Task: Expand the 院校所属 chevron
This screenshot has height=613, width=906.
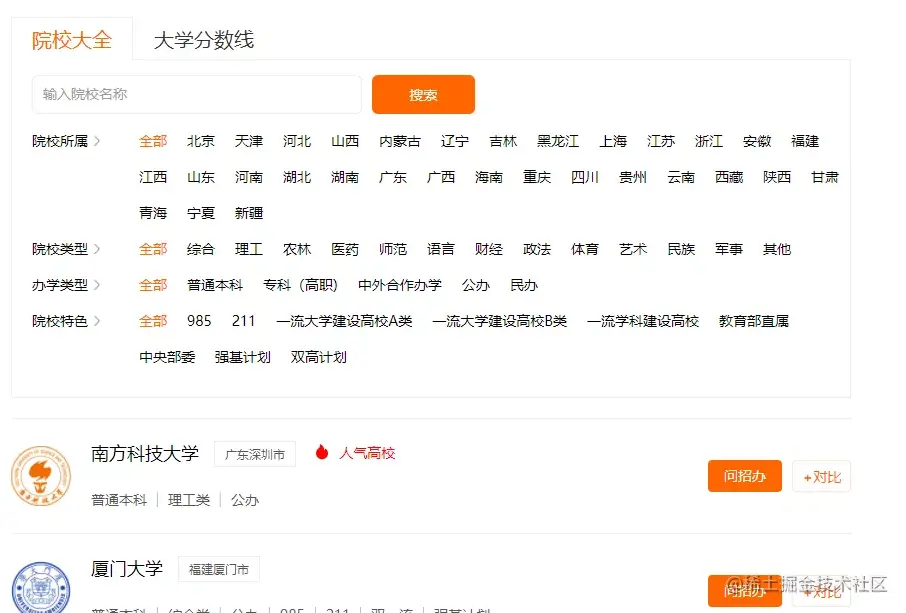Action: pyautogui.click(x=96, y=141)
